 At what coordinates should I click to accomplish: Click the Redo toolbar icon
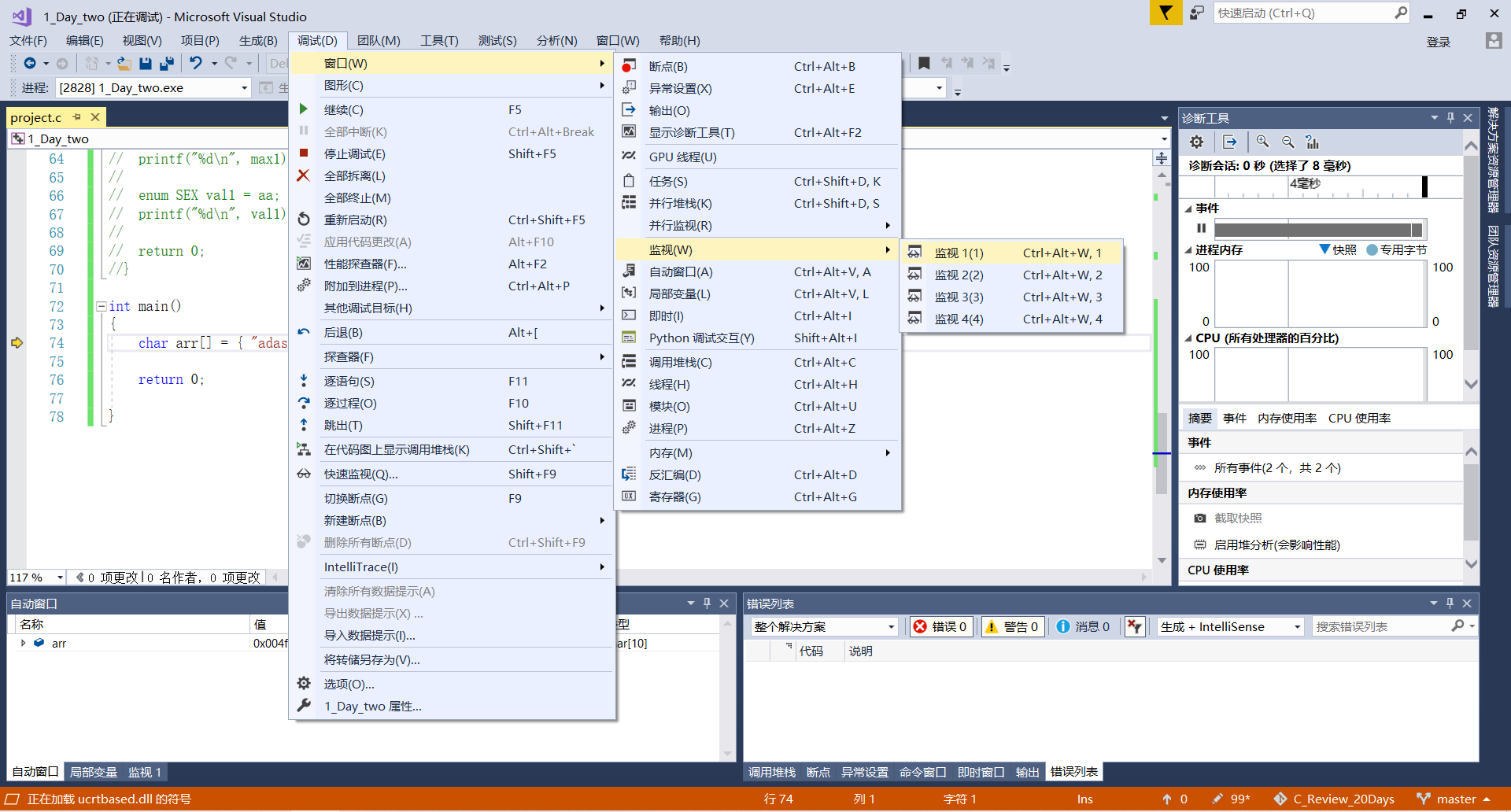tap(231, 63)
